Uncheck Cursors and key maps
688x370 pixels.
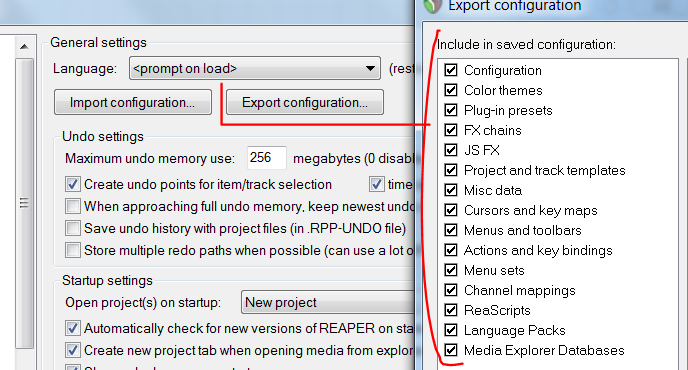(x=451, y=210)
